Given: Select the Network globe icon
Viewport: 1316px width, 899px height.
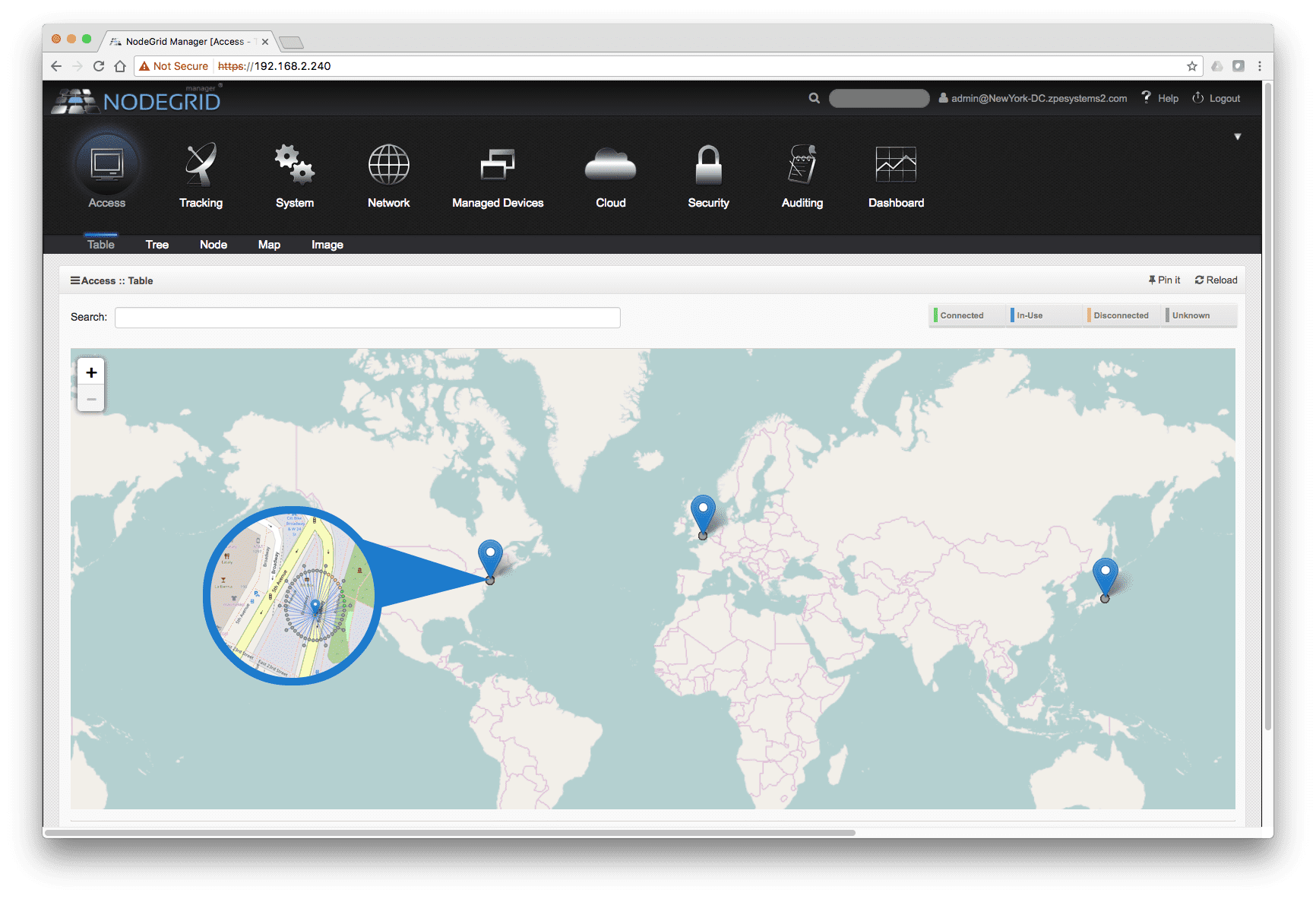Looking at the screenshot, I should click(x=388, y=166).
